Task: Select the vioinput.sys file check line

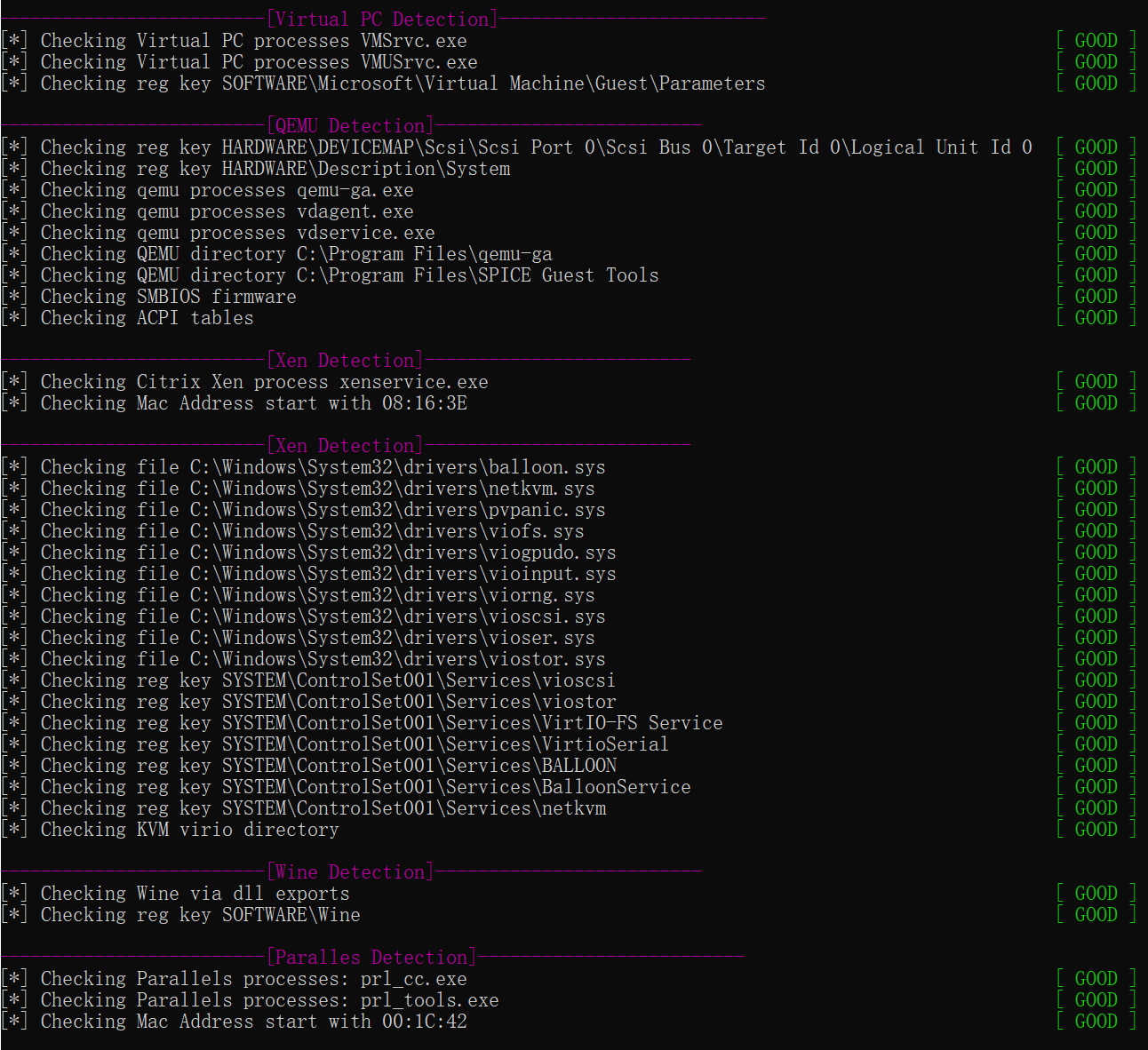Action: [x=308, y=574]
